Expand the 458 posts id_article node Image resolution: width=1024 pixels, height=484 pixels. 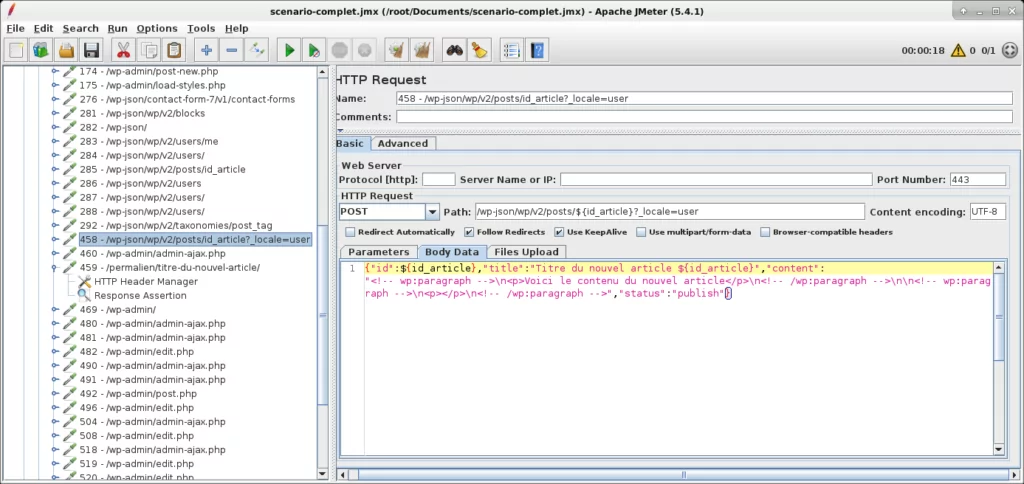point(56,239)
